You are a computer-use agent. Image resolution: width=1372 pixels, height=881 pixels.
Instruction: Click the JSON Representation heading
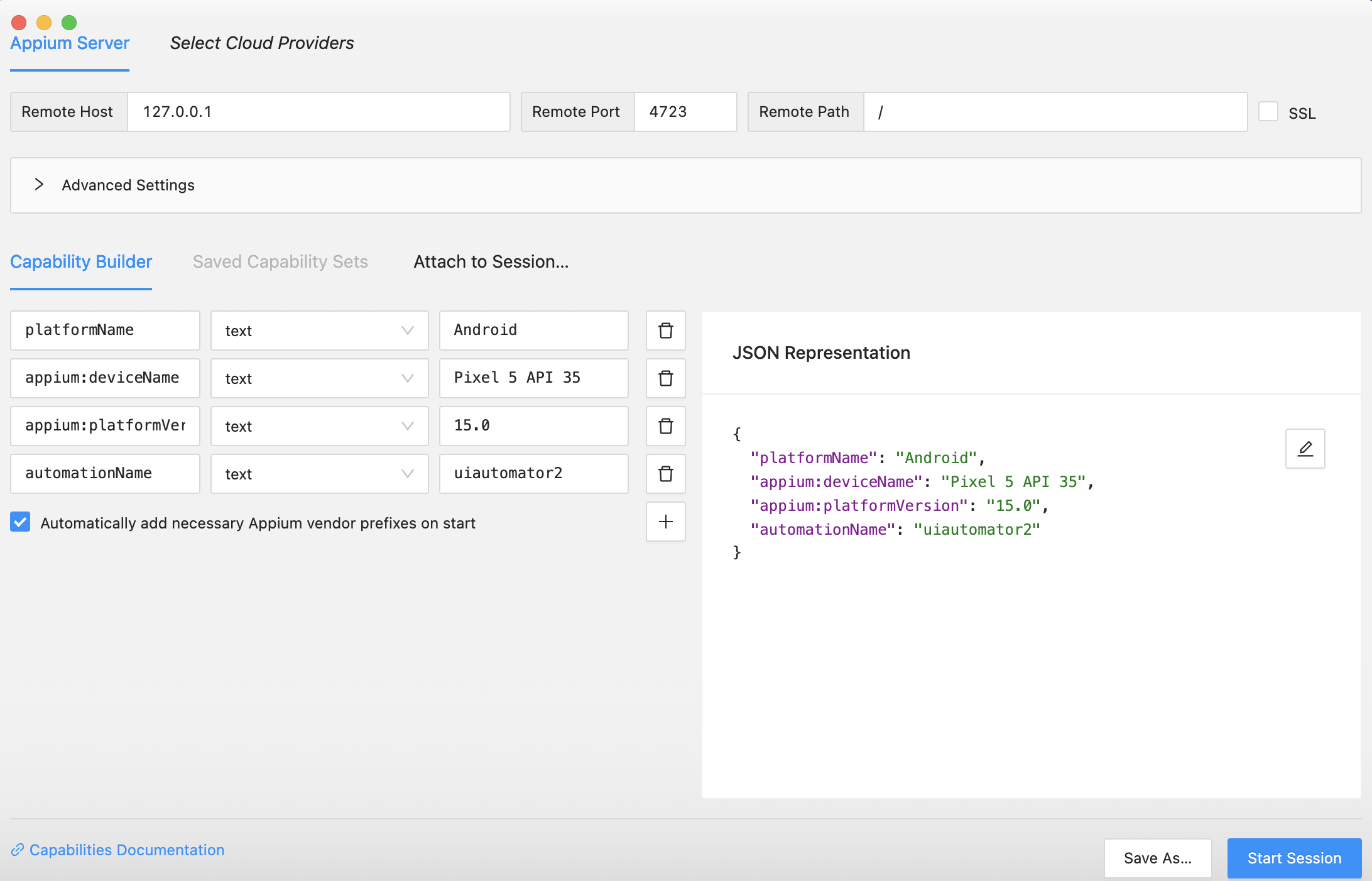point(821,353)
